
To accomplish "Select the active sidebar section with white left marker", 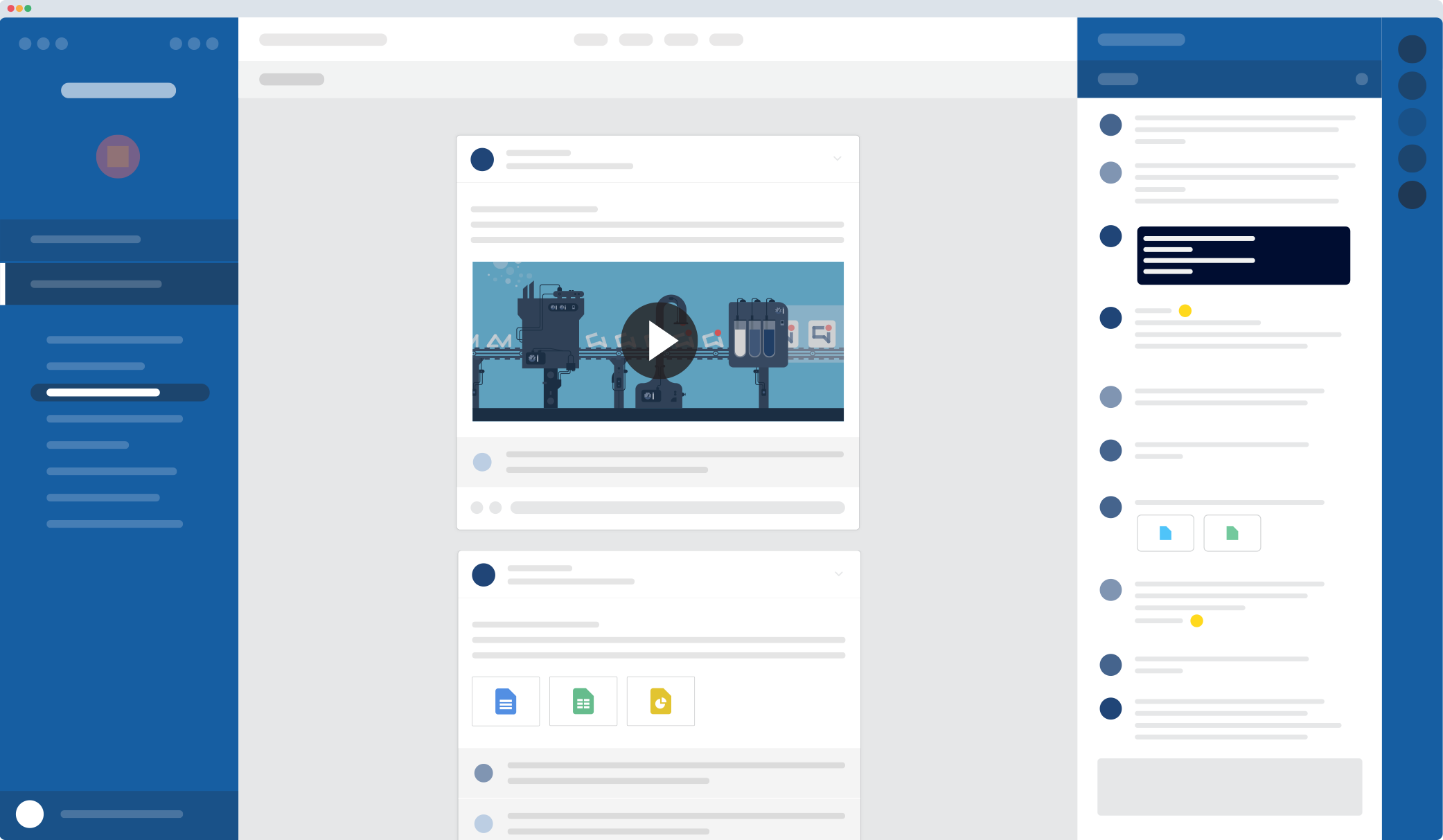I will click(x=119, y=284).
